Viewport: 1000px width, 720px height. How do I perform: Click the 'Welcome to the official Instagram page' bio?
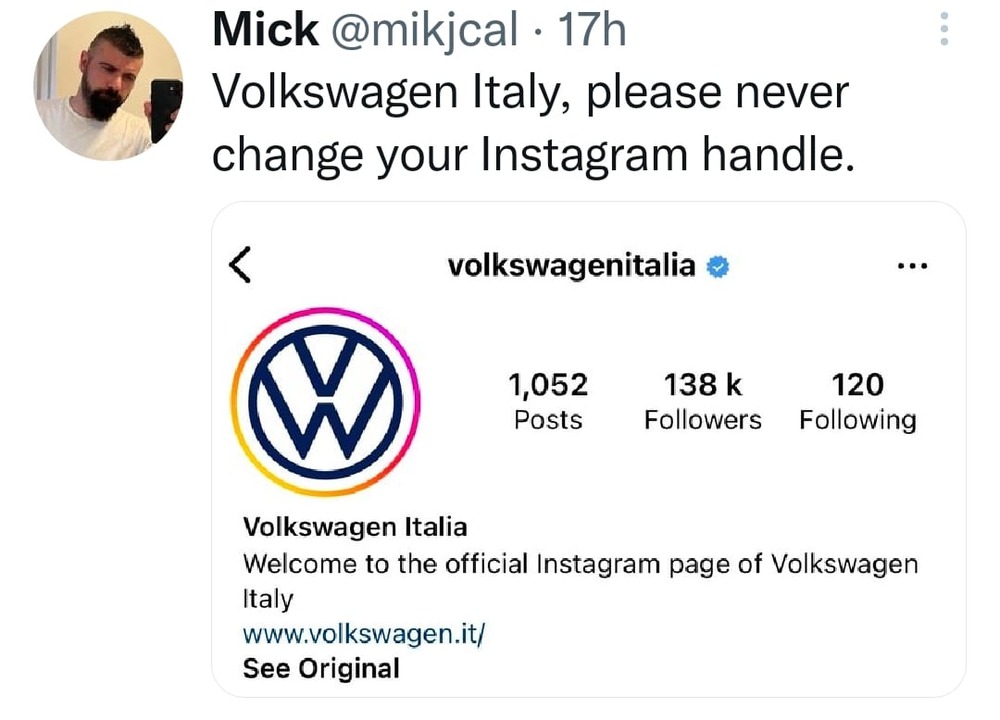click(x=580, y=563)
